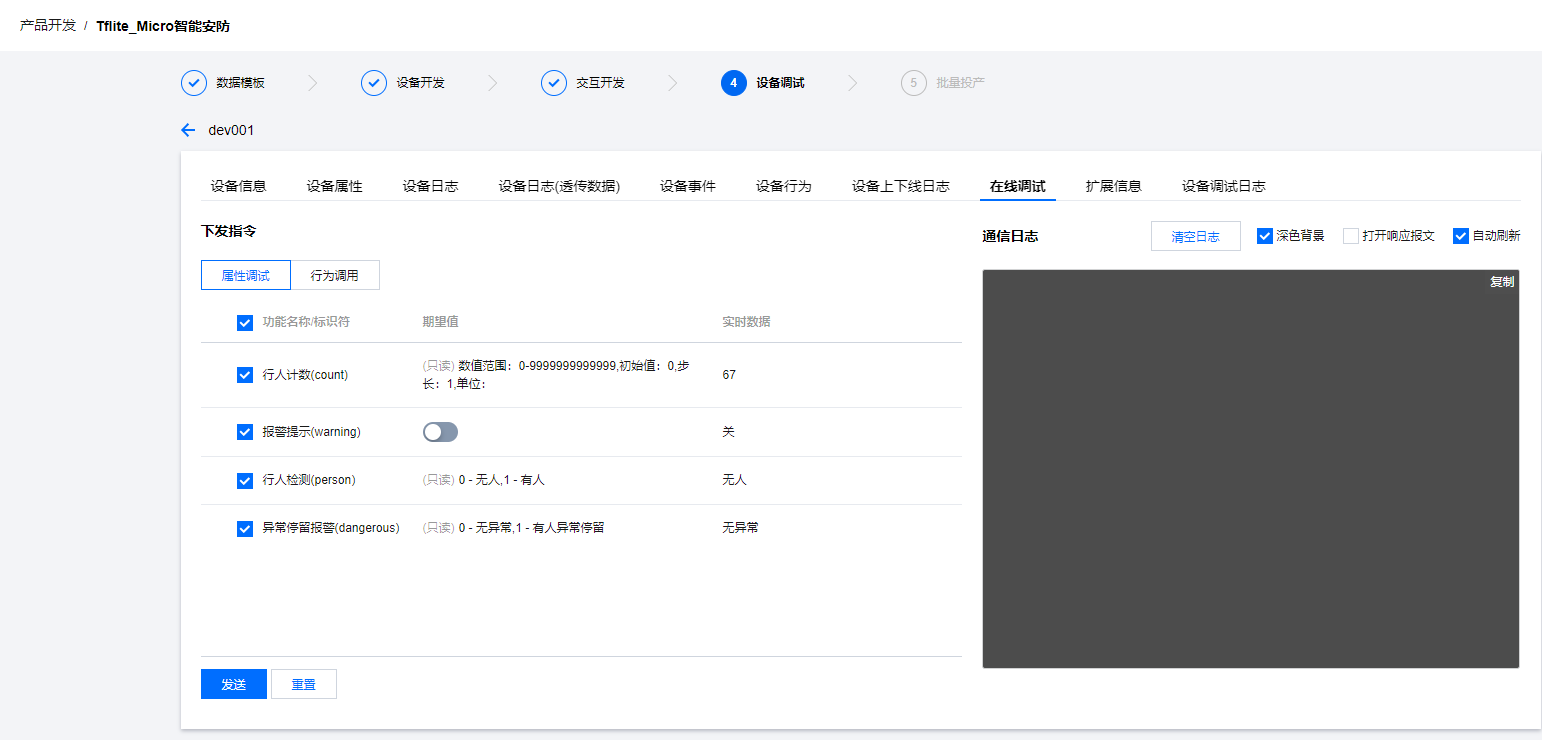Viewport: 1542px width, 740px height.
Task: Click the real-time value 无人
Action: pos(734,480)
